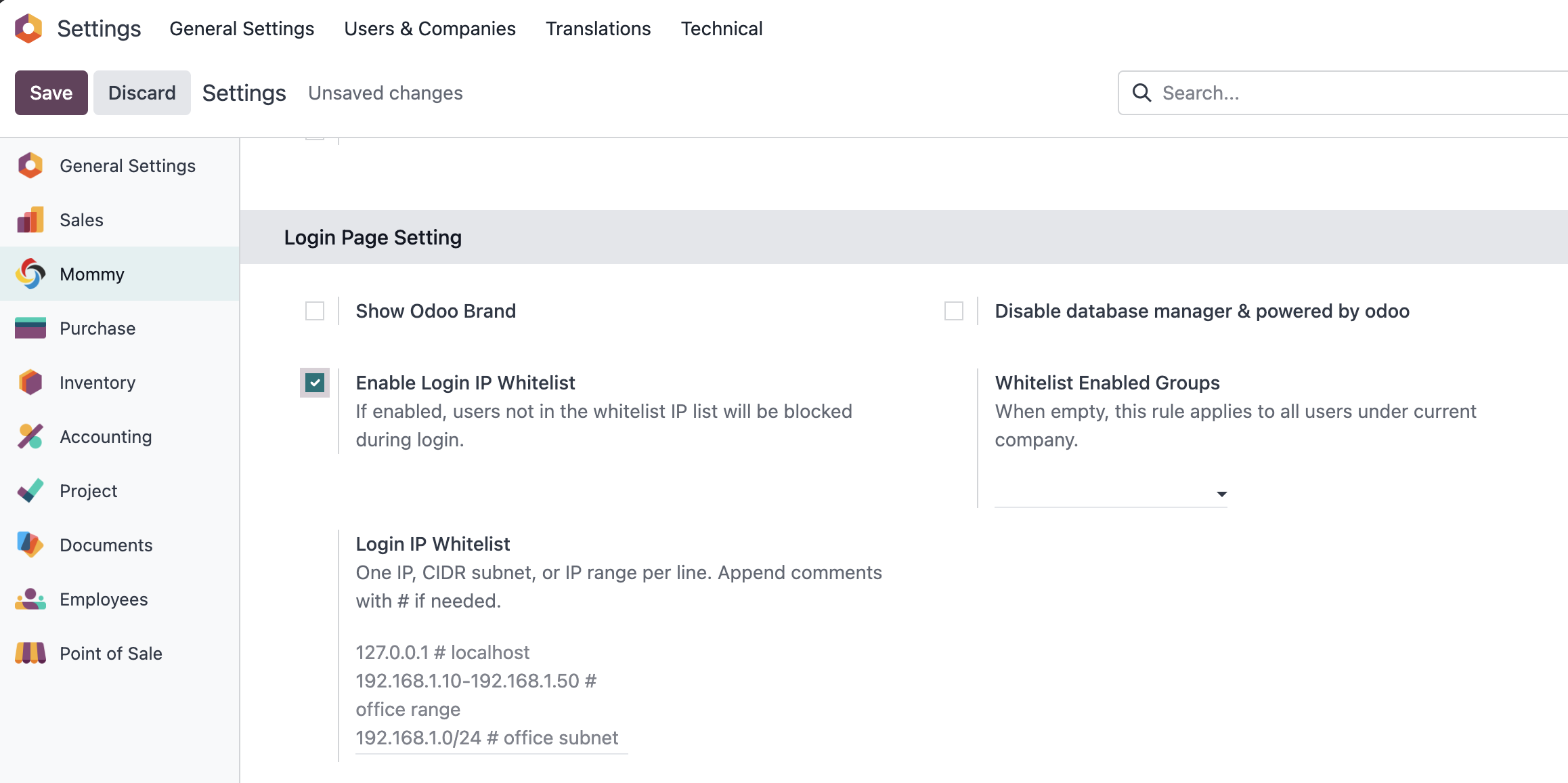Image resolution: width=1568 pixels, height=783 pixels.
Task: Click the Employees people icon
Action: tap(30, 599)
